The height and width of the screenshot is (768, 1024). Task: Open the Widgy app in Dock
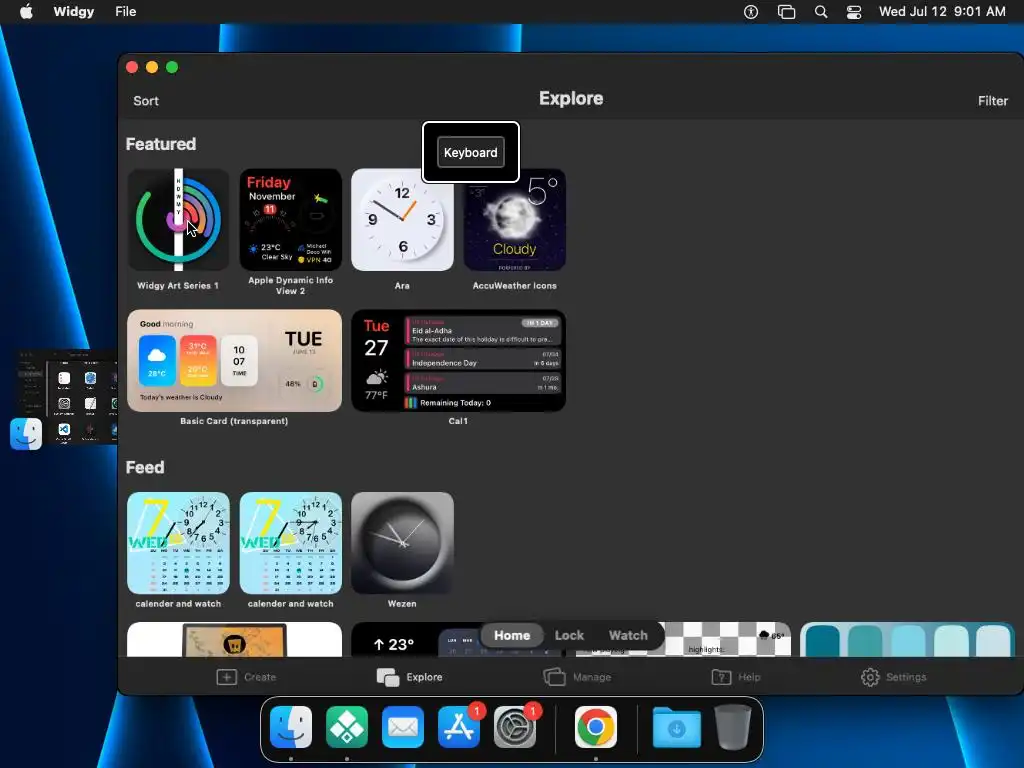(x=347, y=727)
